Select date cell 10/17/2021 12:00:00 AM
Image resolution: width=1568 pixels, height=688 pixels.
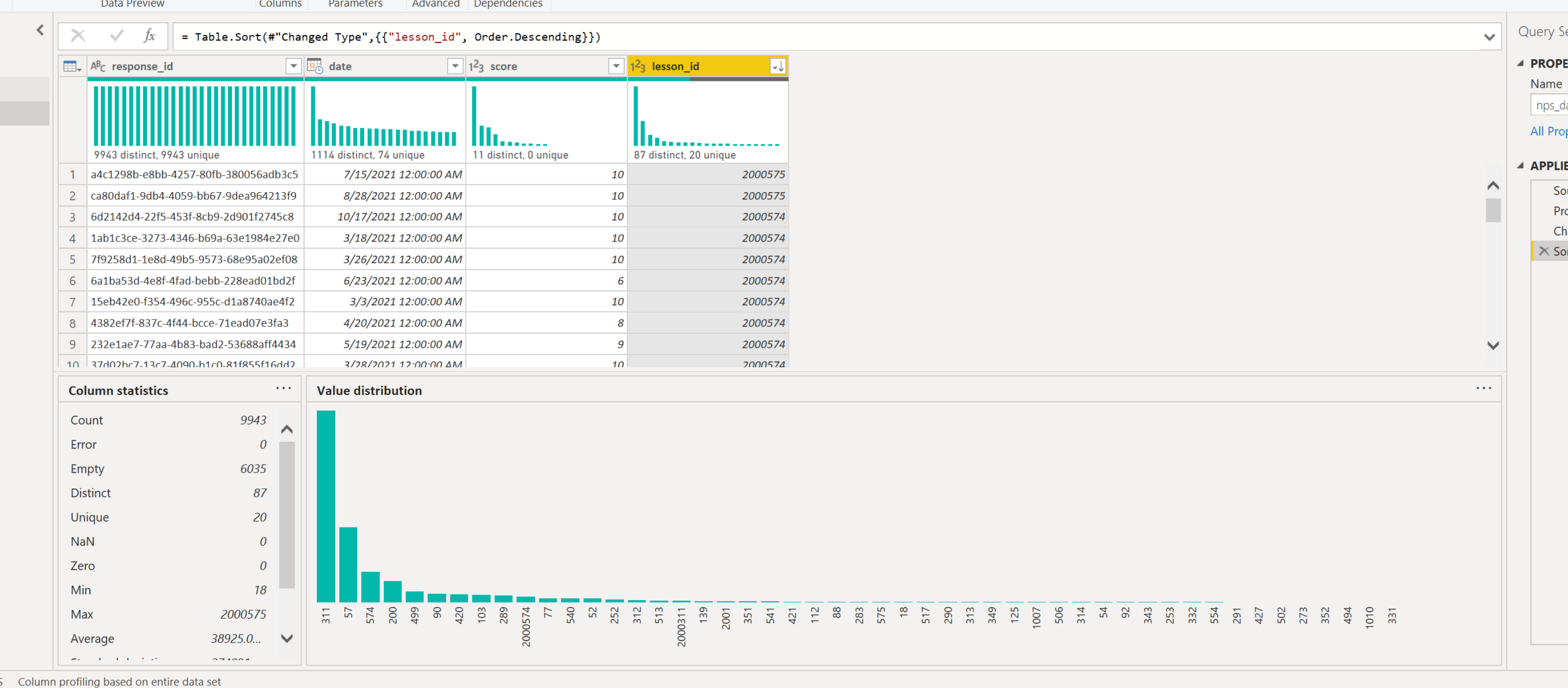tap(385, 216)
